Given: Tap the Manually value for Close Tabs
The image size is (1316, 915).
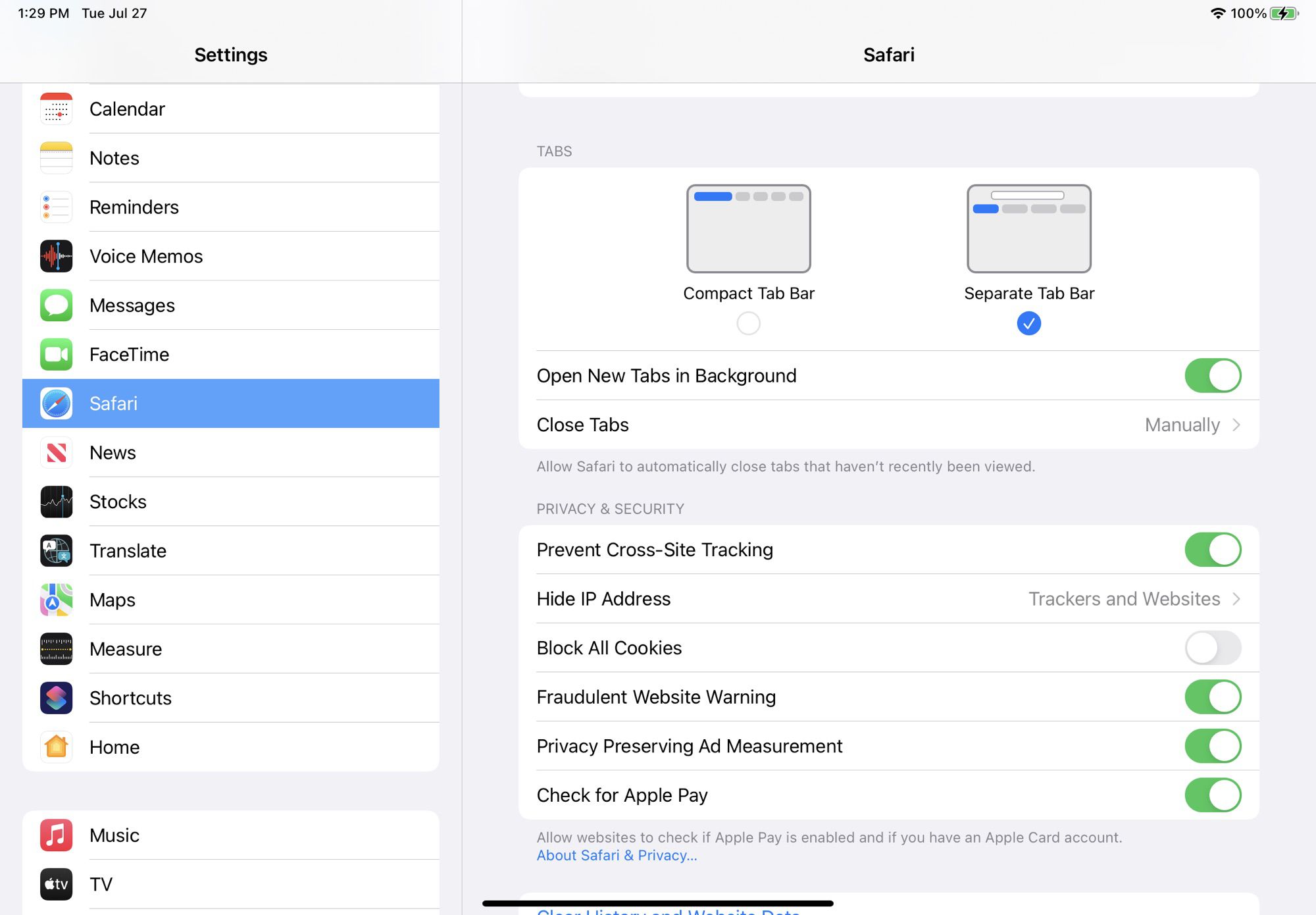Looking at the screenshot, I should coord(1182,425).
